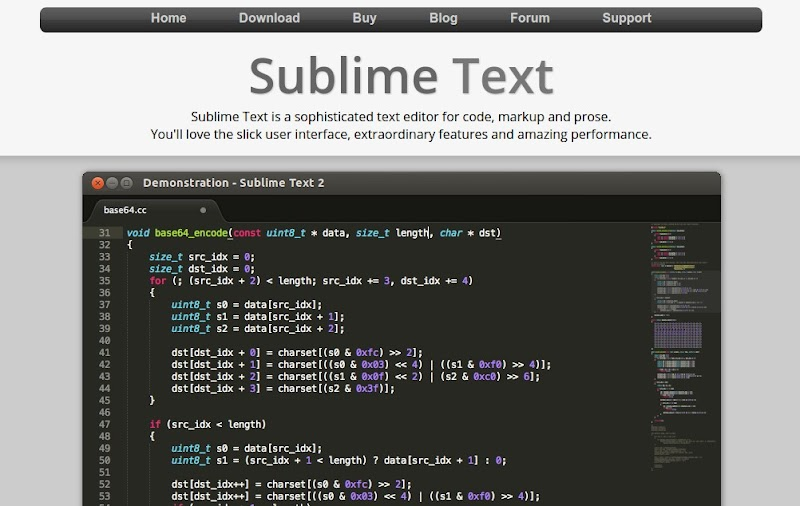The height and width of the screenshot is (506, 800).
Task: Go to the Download page
Action: (x=269, y=18)
